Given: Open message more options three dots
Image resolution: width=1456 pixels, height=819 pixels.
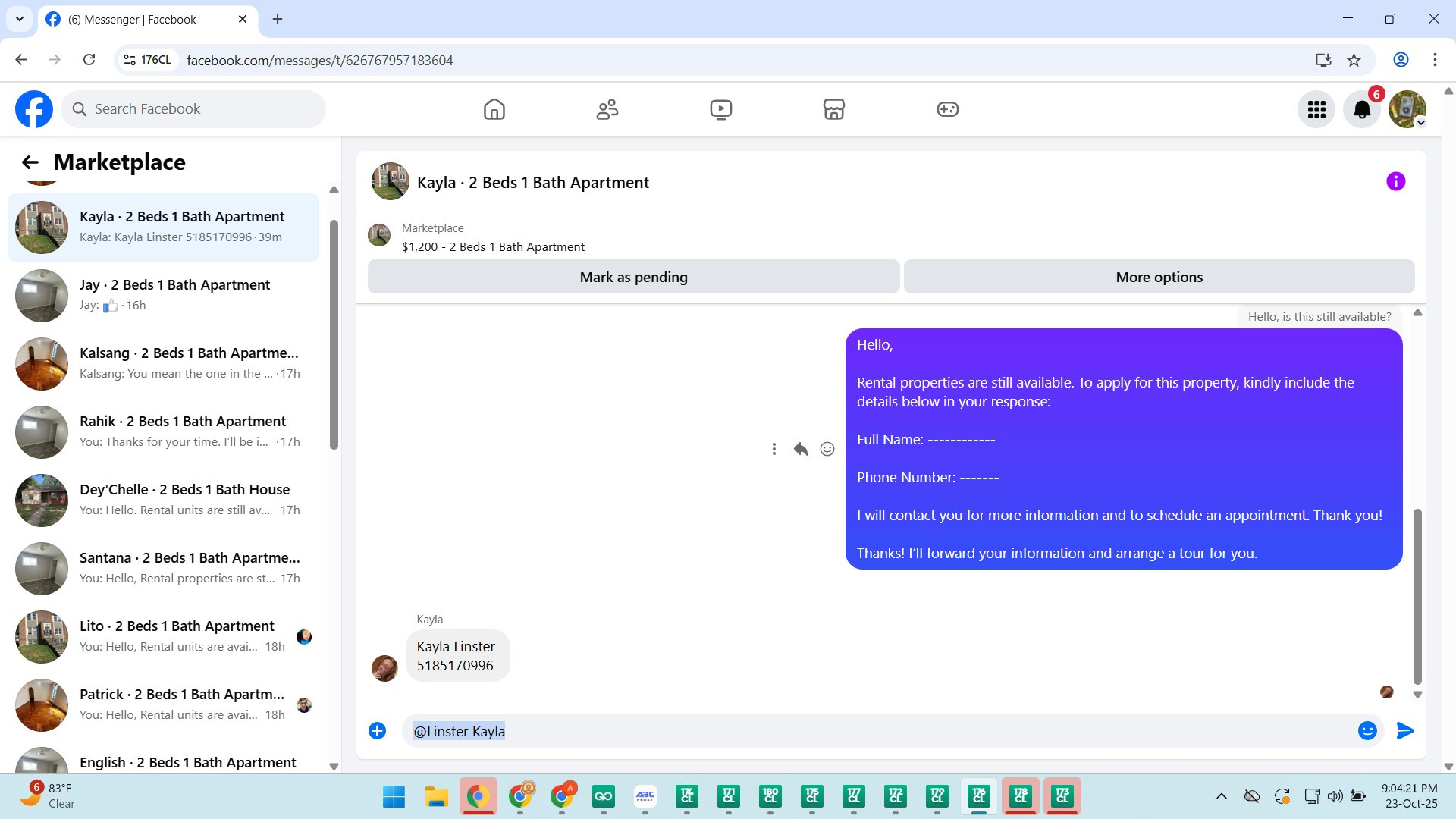Looking at the screenshot, I should tap(773, 449).
